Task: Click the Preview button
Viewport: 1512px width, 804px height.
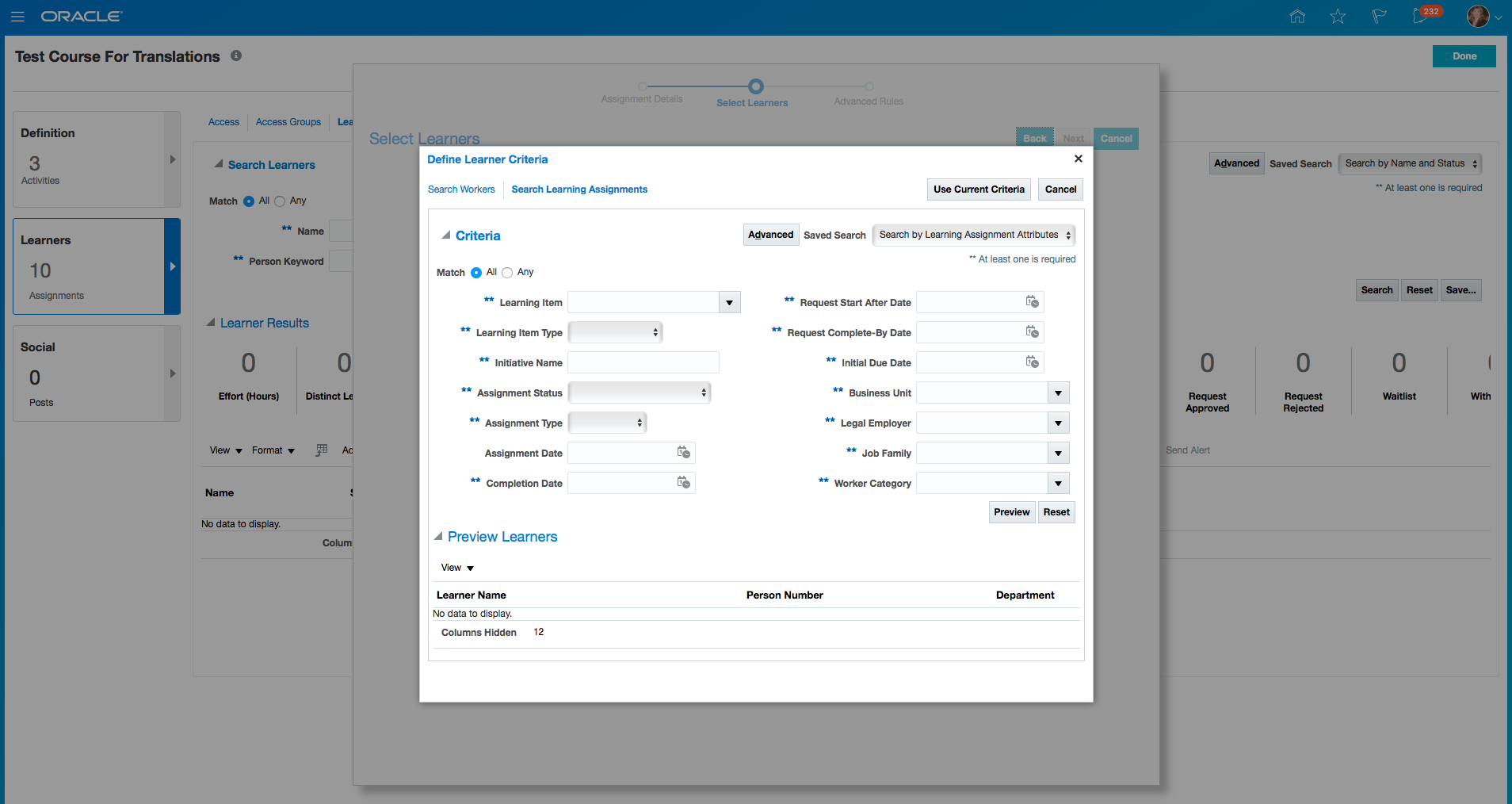Action: pyautogui.click(x=1012, y=512)
